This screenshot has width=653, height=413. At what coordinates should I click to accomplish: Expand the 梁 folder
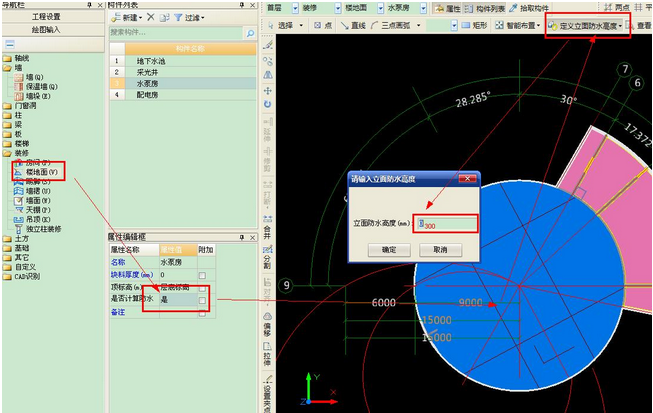12,125
